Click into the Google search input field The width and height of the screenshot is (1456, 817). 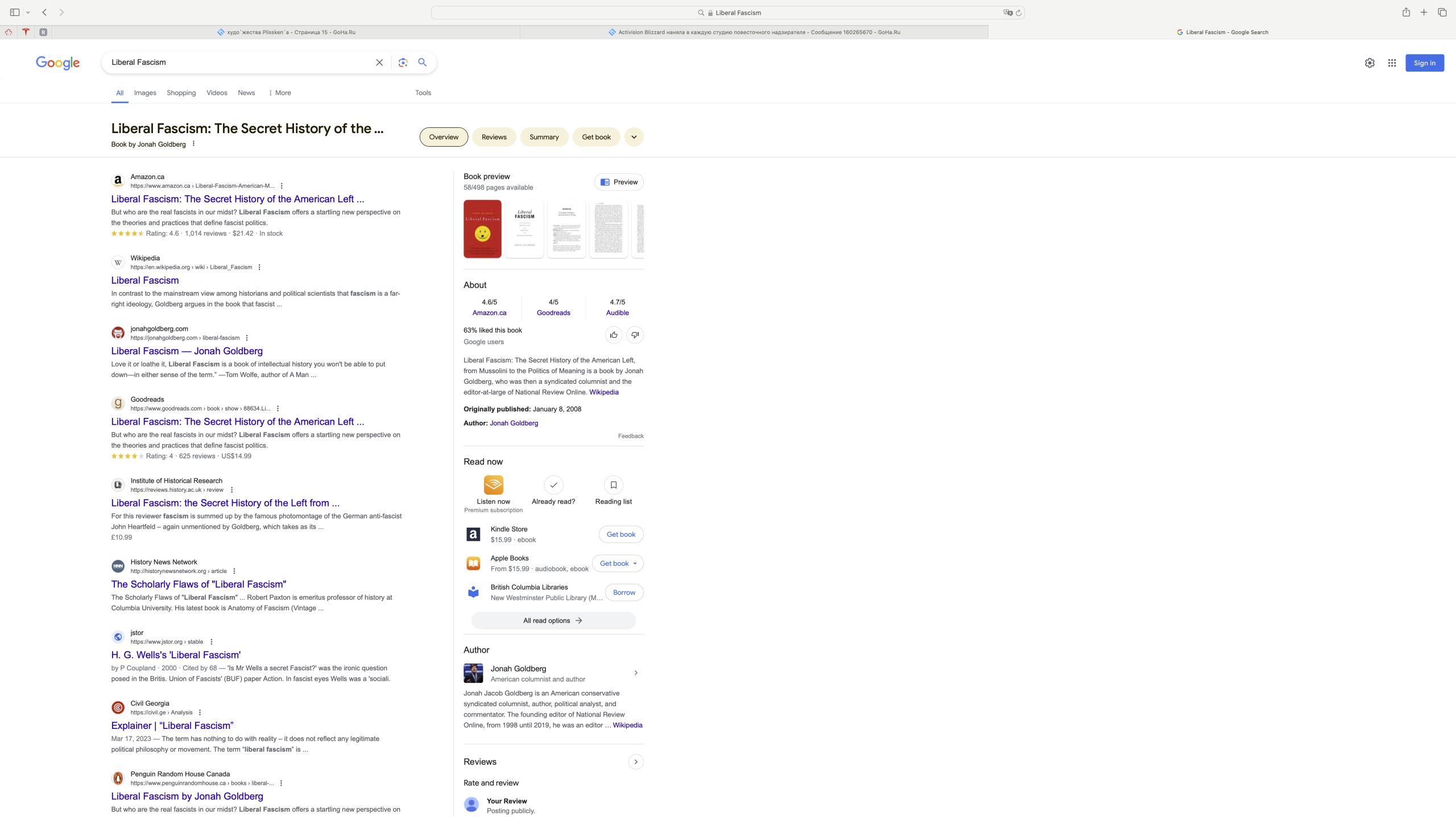click(239, 63)
